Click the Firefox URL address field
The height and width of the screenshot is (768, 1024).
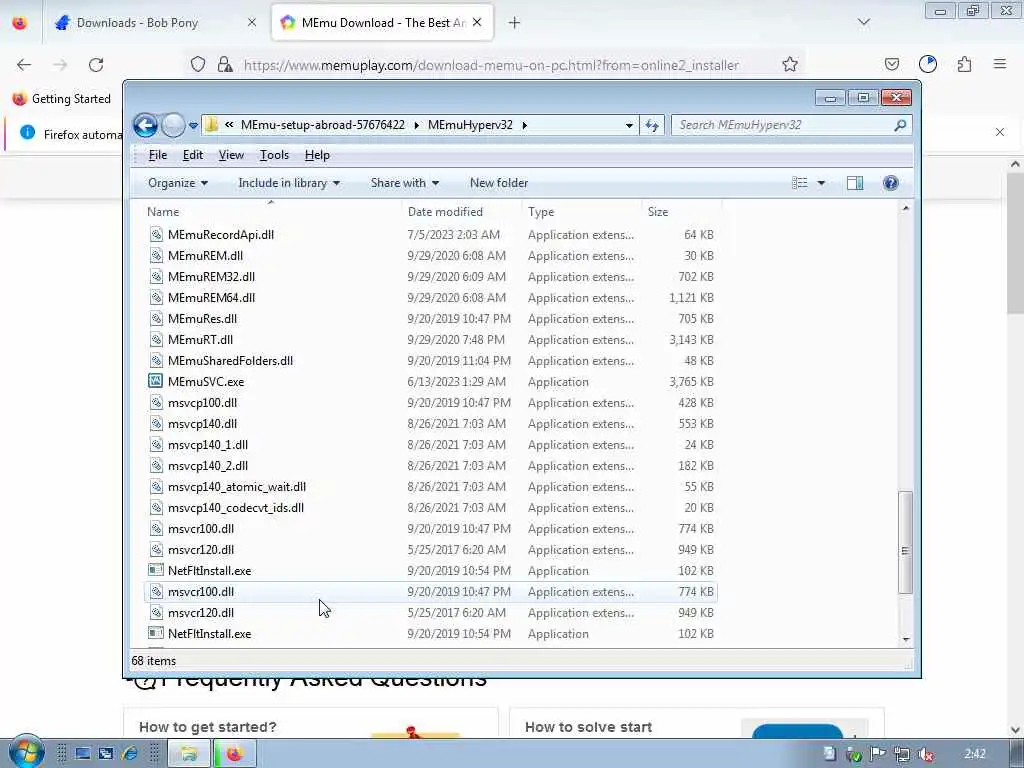pos(491,65)
